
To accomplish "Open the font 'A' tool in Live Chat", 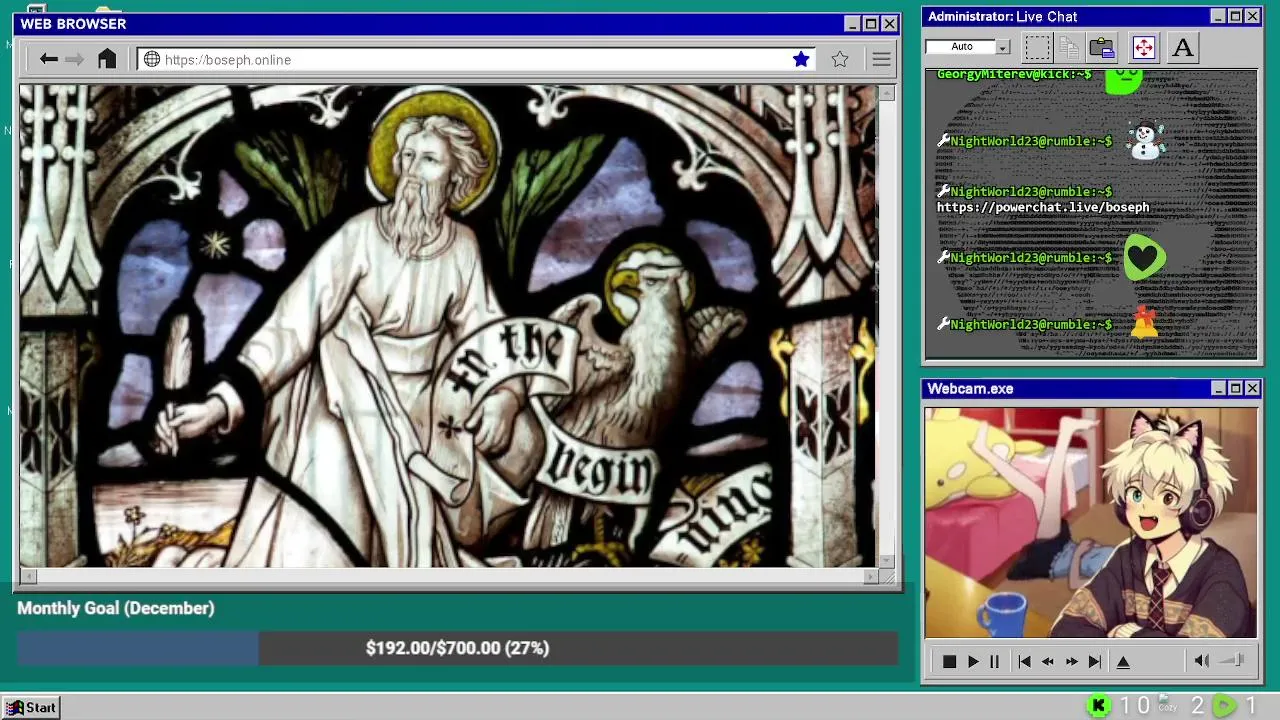I will pos(1183,47).
